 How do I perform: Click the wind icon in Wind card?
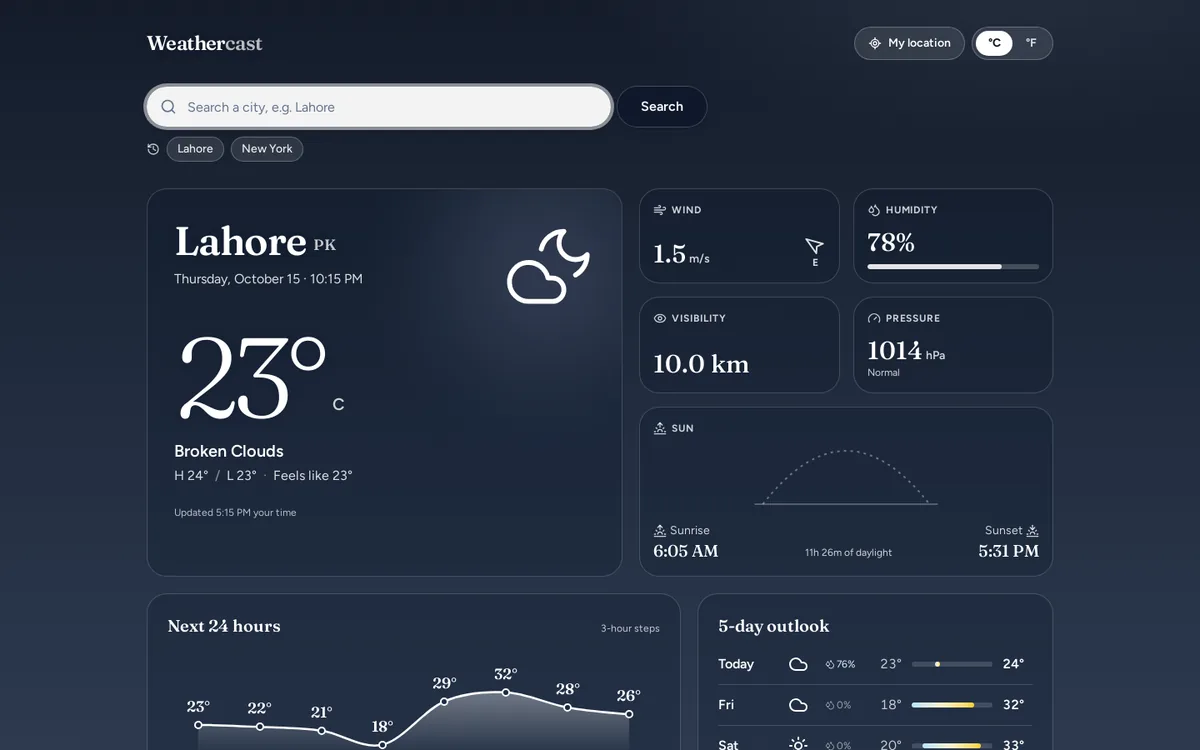[x=660, y=210]
